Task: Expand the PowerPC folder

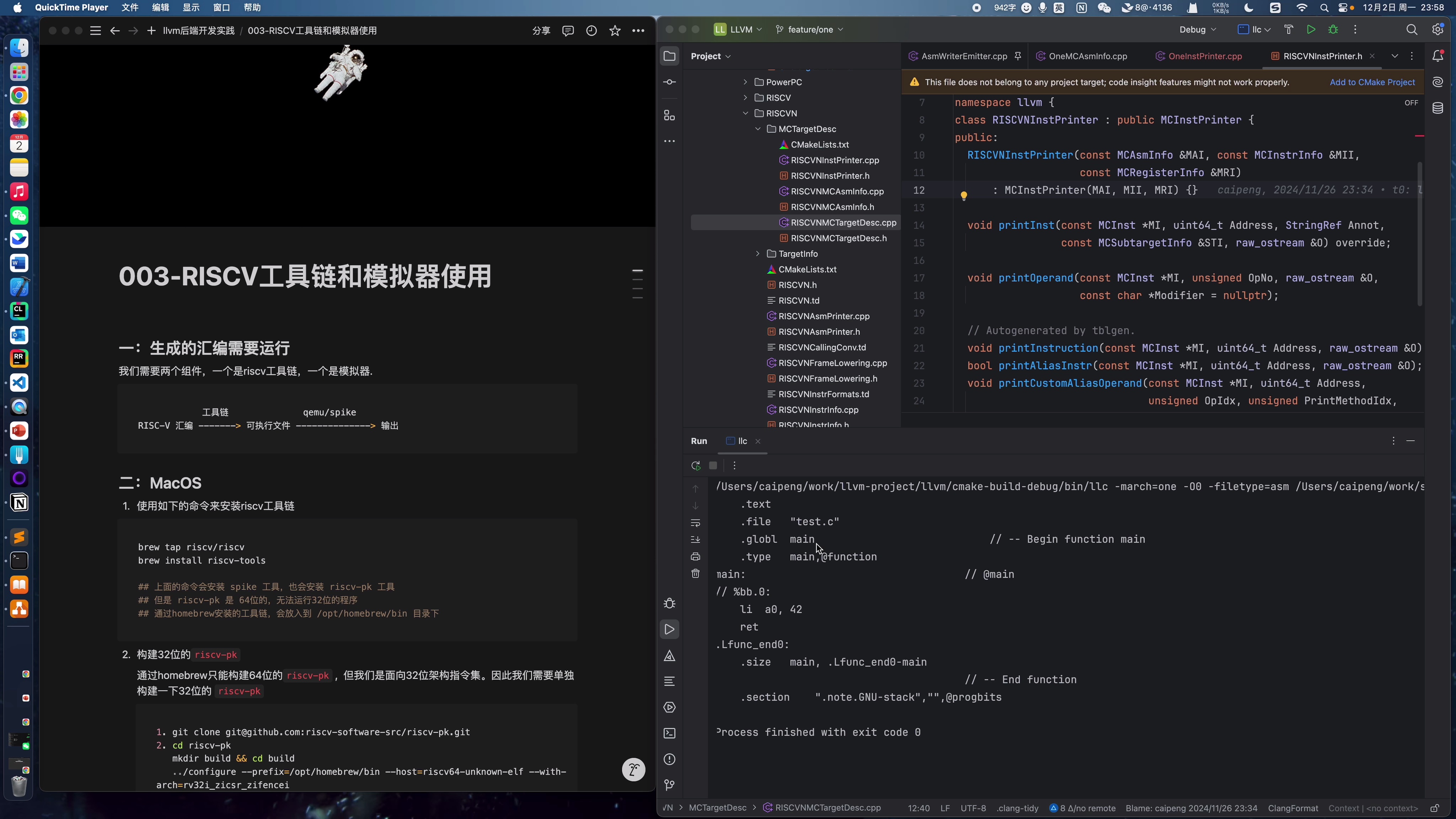Action: pos(745,82)
